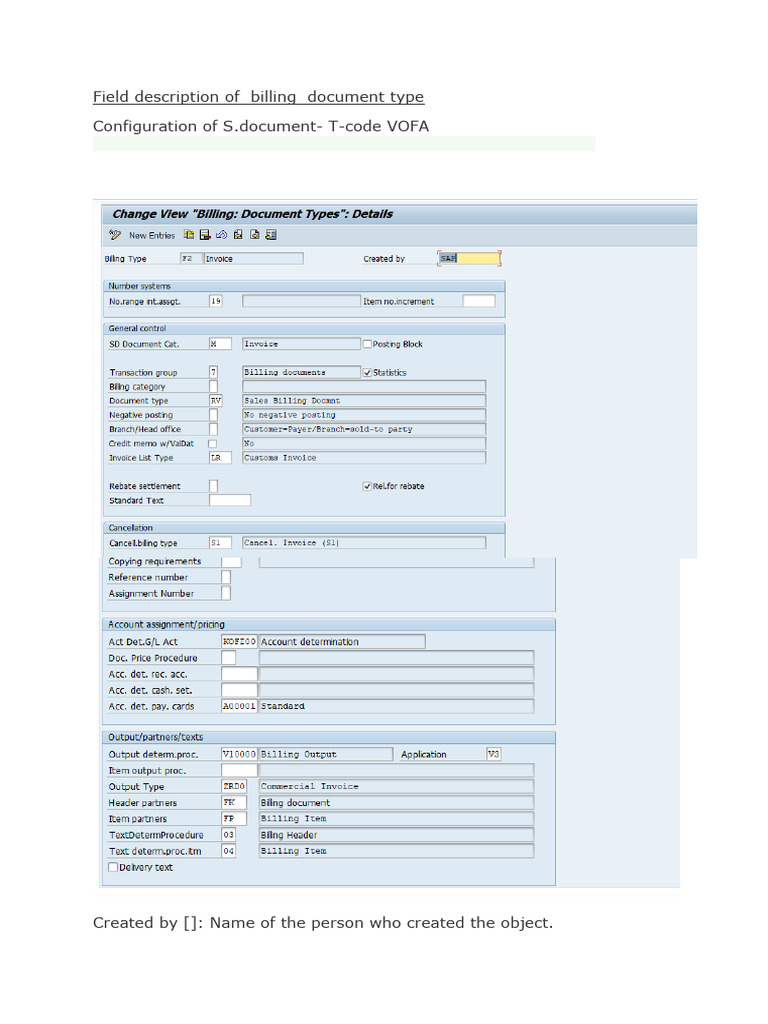Click the Standard Text input field
768x1024 pixels.
pos(230,500)
